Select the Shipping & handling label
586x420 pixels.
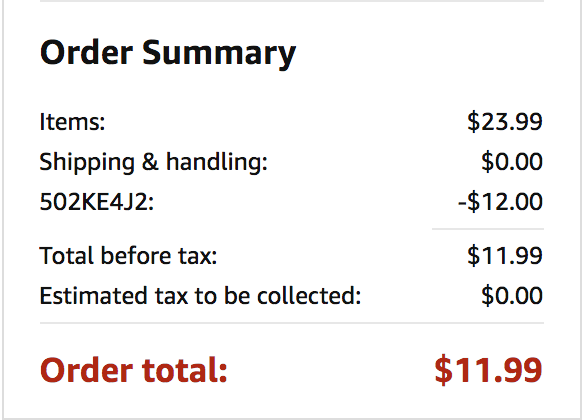pyautogui.click(x=154, y=163)
